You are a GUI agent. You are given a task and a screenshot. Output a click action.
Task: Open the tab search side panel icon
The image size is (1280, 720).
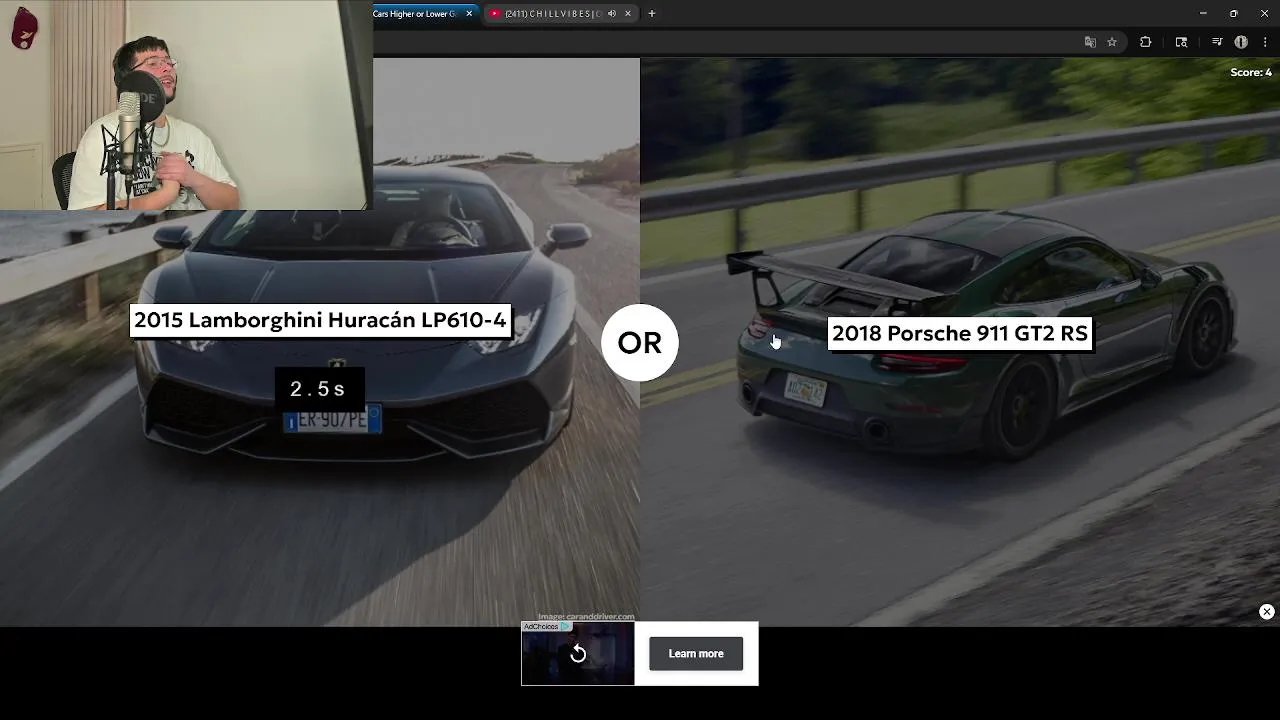1181,42
